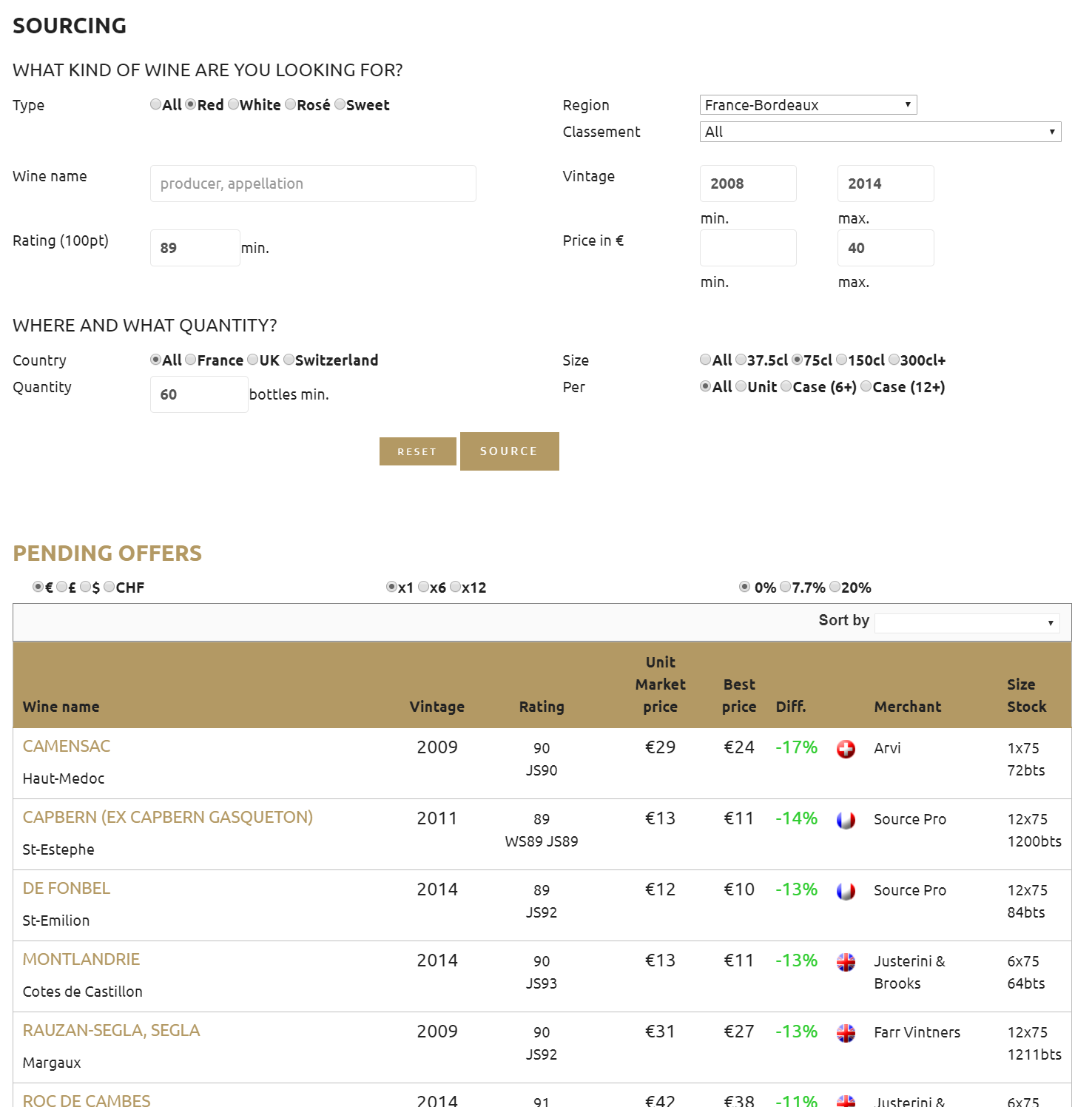Click the Best price column header
1092x1107 pixels.
(739, 696)
